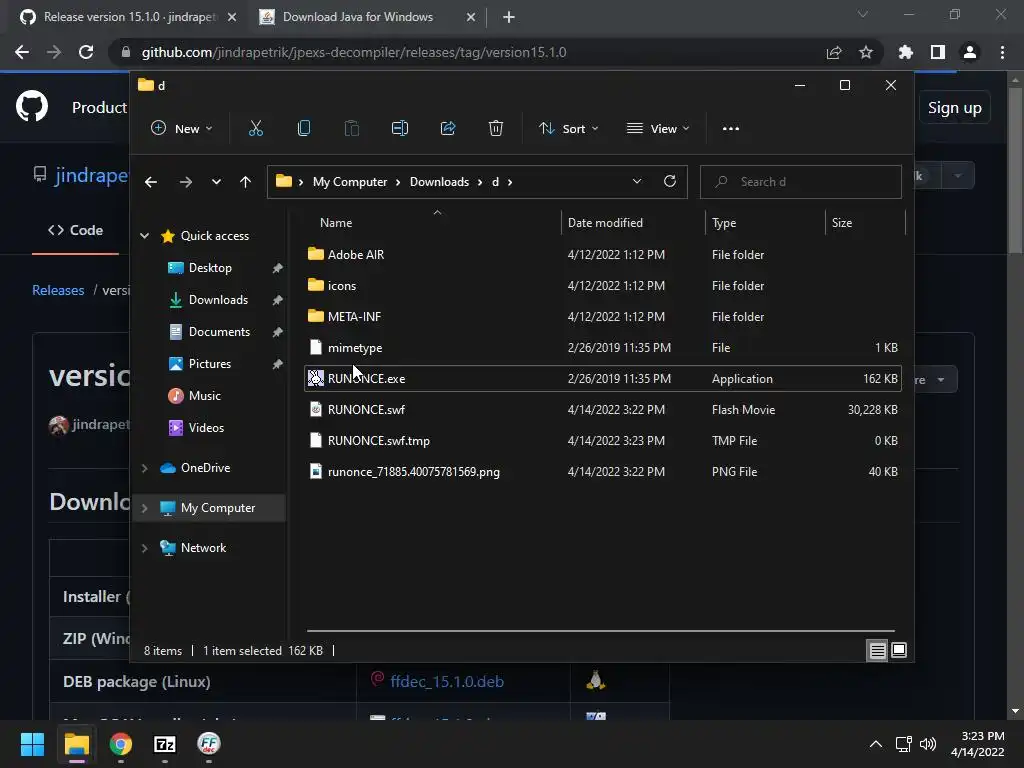Click the Search d input field
Screen dimensions: 1024x768
[801, 182]
